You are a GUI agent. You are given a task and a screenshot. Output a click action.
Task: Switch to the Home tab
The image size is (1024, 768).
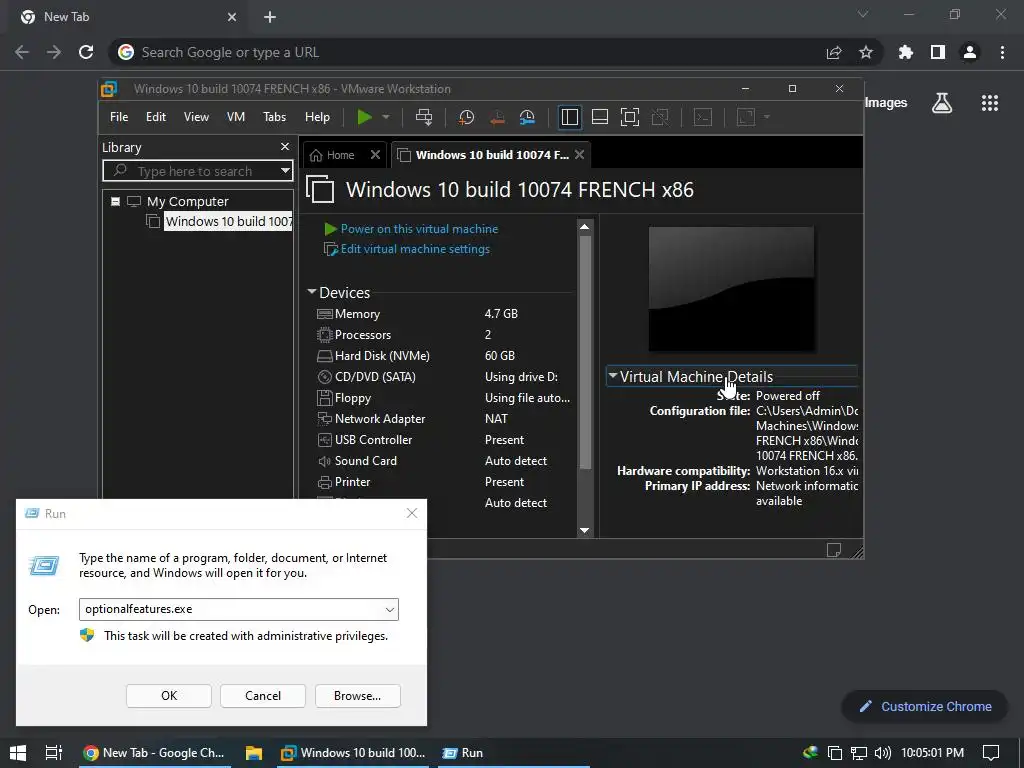(332, 155)
